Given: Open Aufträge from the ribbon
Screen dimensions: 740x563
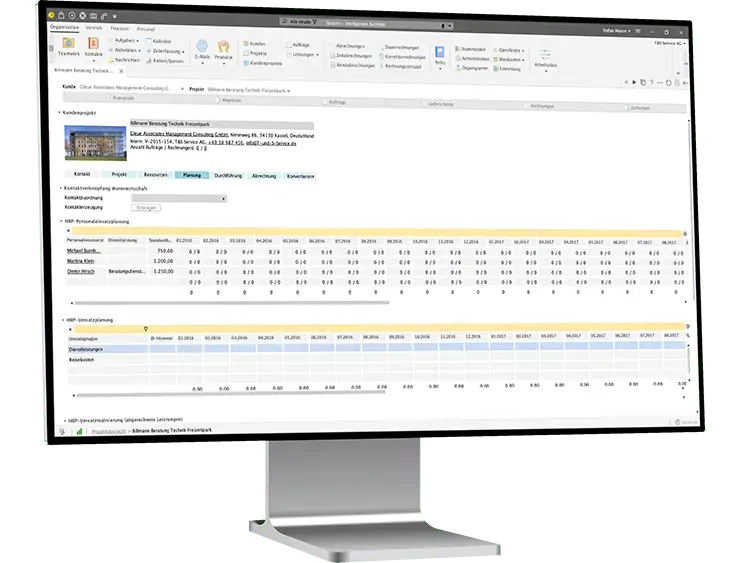Looking at the screenshot, I should pyautogui.click(x=298, y=45).
